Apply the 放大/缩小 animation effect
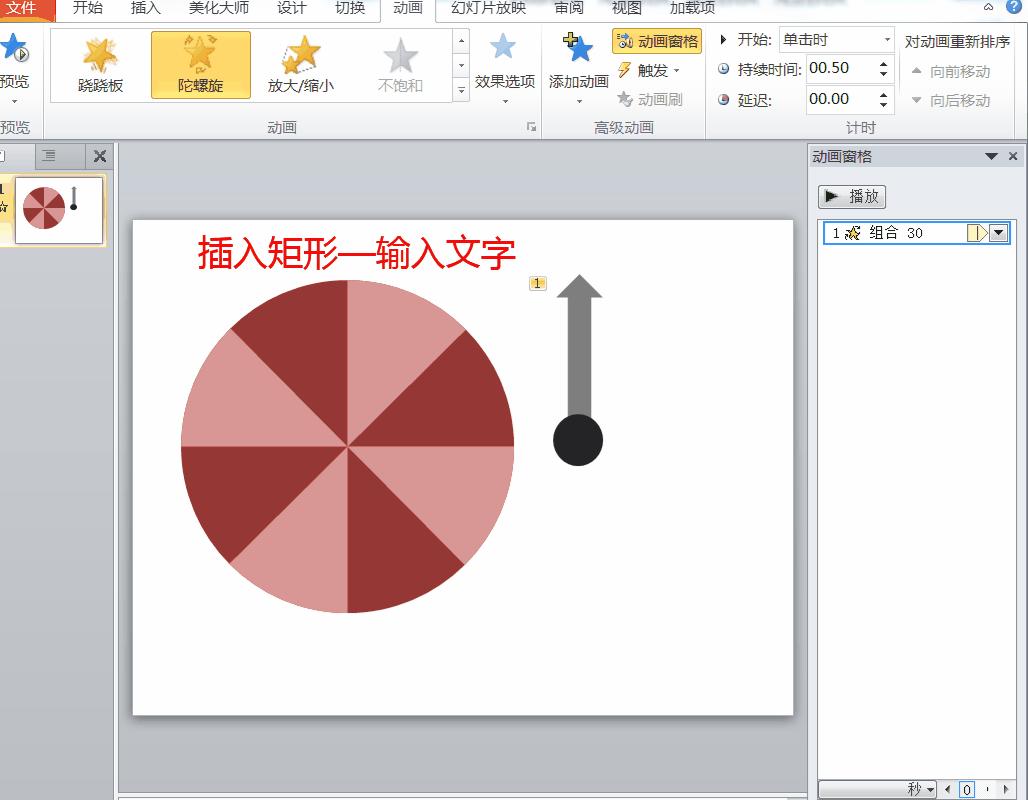The image size is (1028, 800). 301,64
